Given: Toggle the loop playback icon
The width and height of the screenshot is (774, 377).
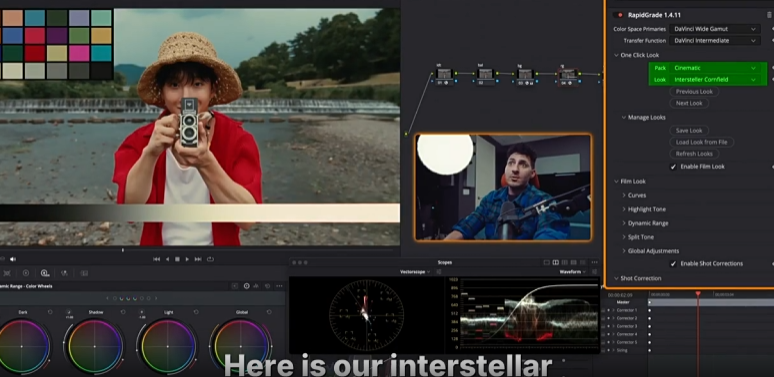Looking at the screenshot, I should [210, 259].
